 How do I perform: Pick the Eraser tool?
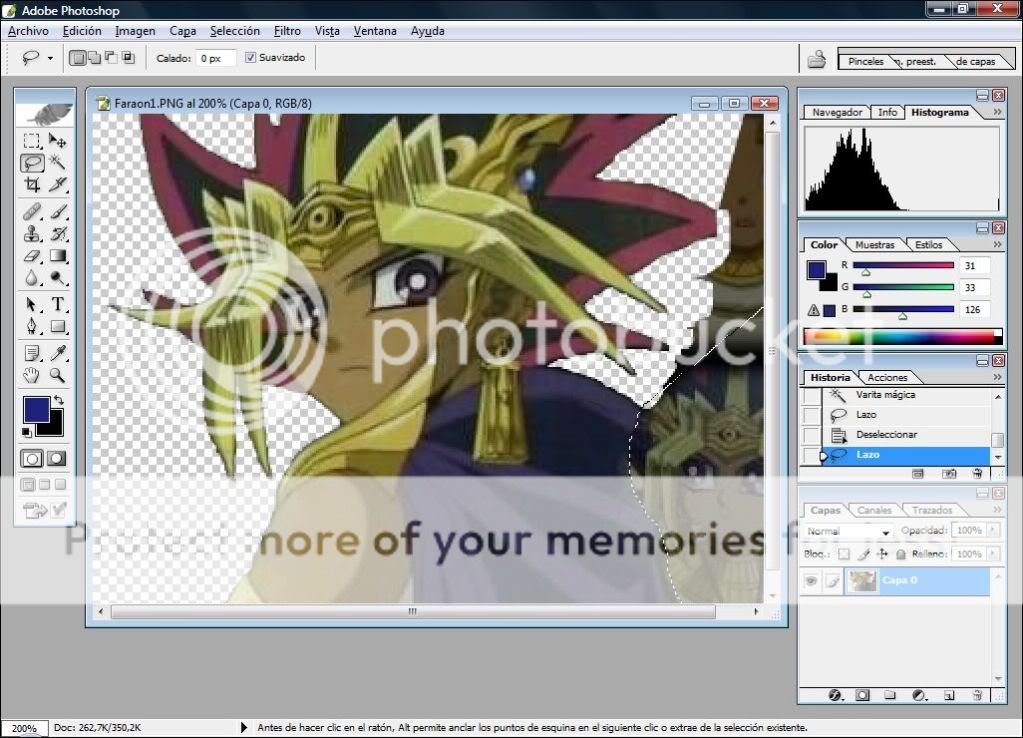click(x=32, y=257)
